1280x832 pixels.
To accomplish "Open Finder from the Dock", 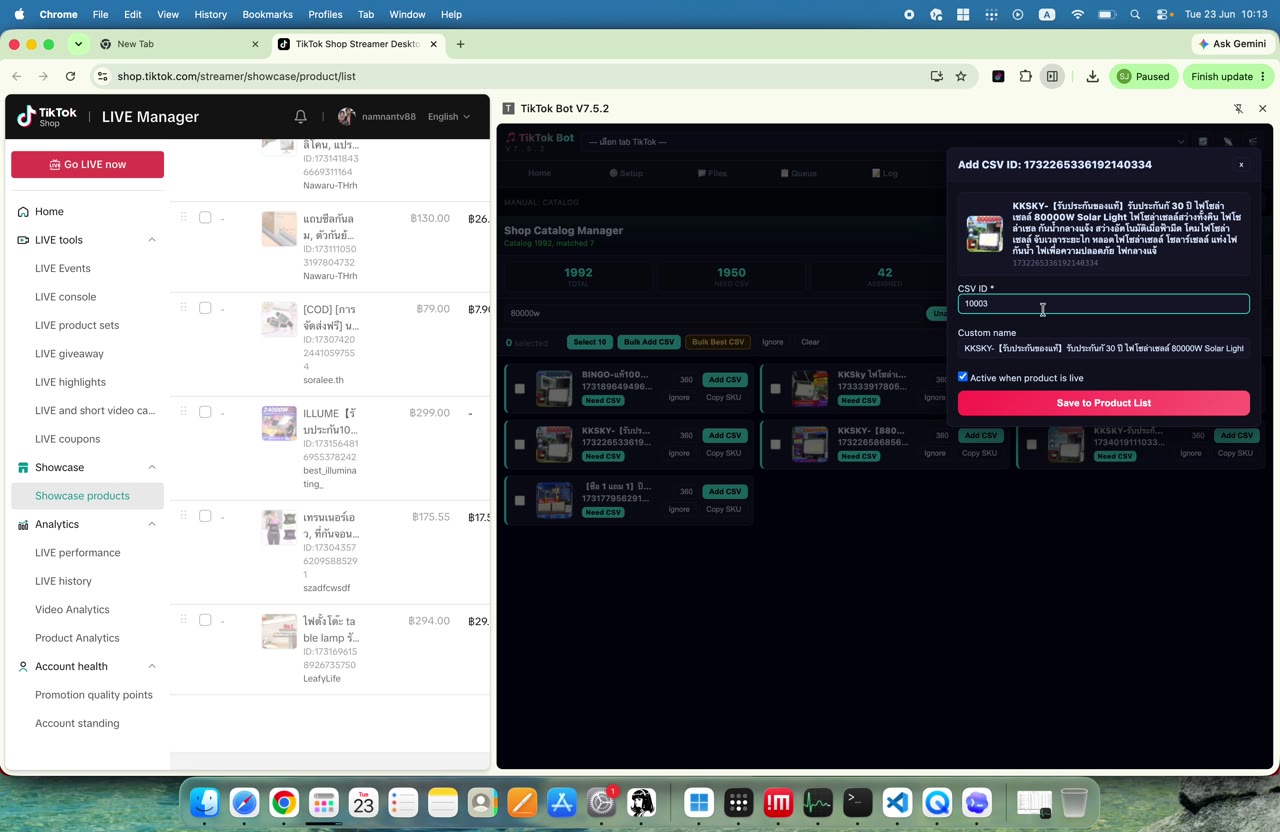I will [x=205, y=802].
